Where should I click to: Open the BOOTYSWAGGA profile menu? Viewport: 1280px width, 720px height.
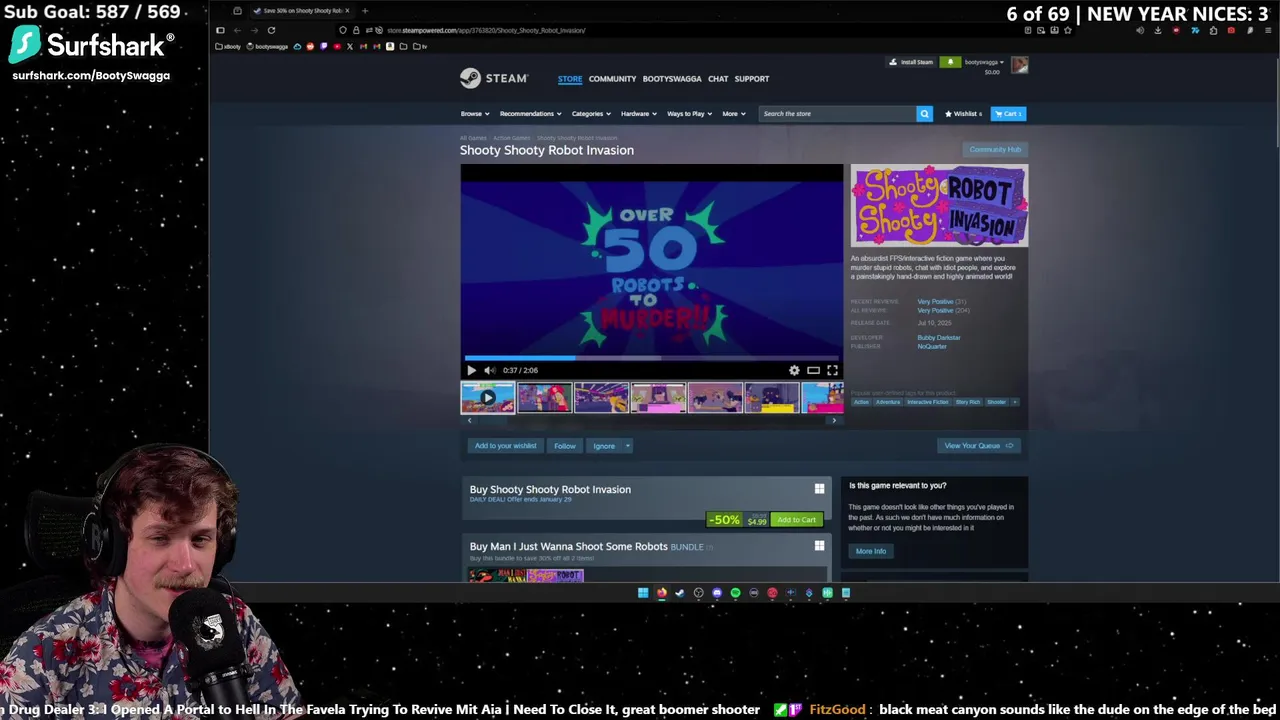pyautogui.click(x=672, y=78)
